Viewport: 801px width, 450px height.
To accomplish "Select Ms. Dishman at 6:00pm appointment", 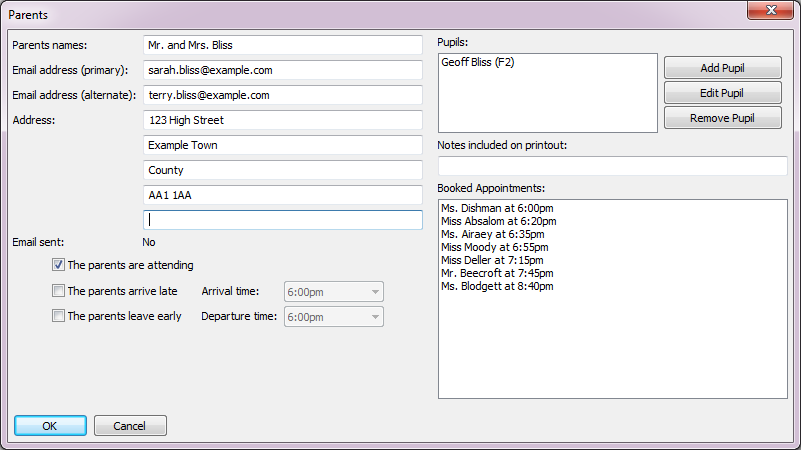I will point(497,208).
